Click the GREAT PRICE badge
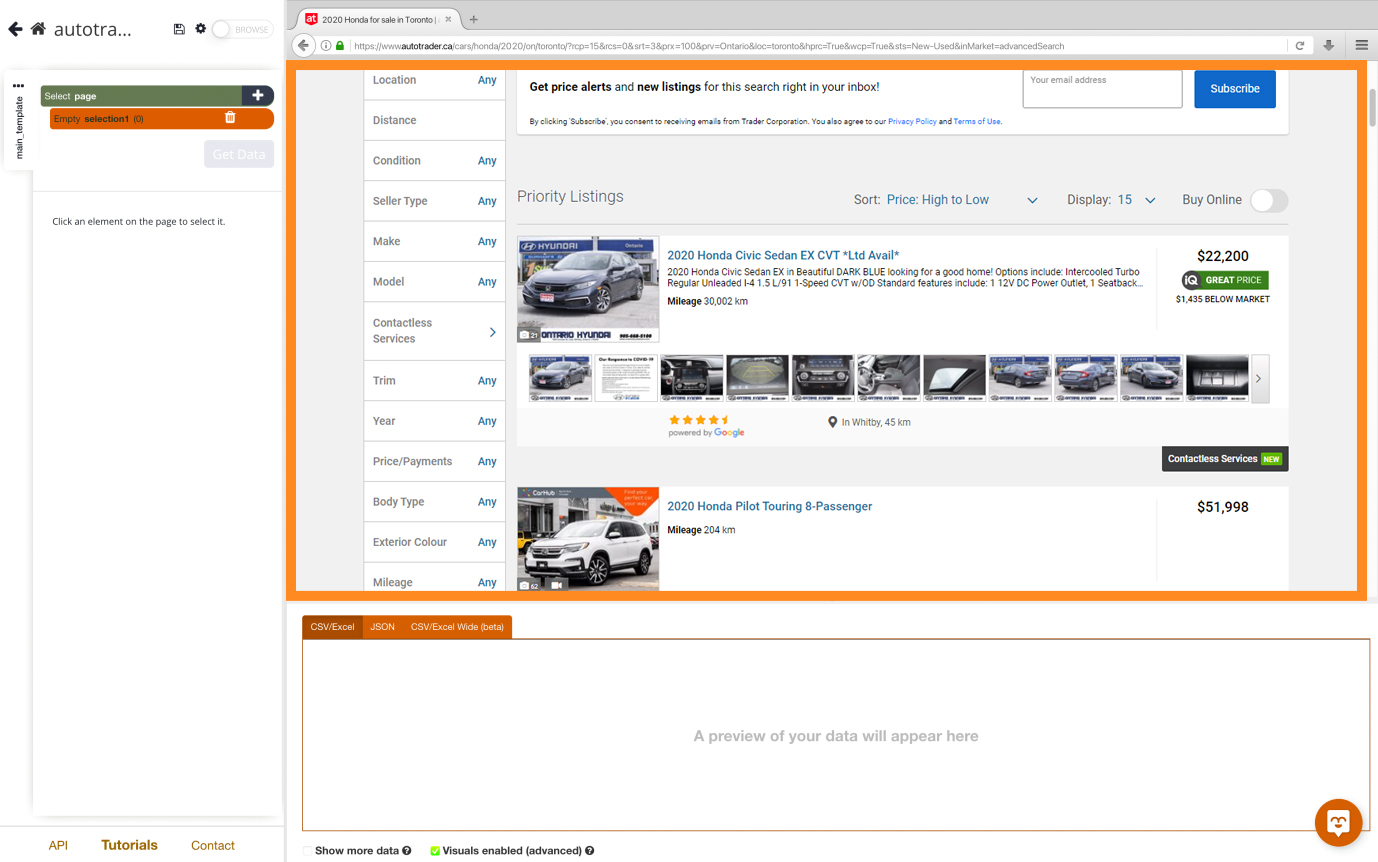The height and width of the screenshot is (862, 1378). (x=1225, y=280)
